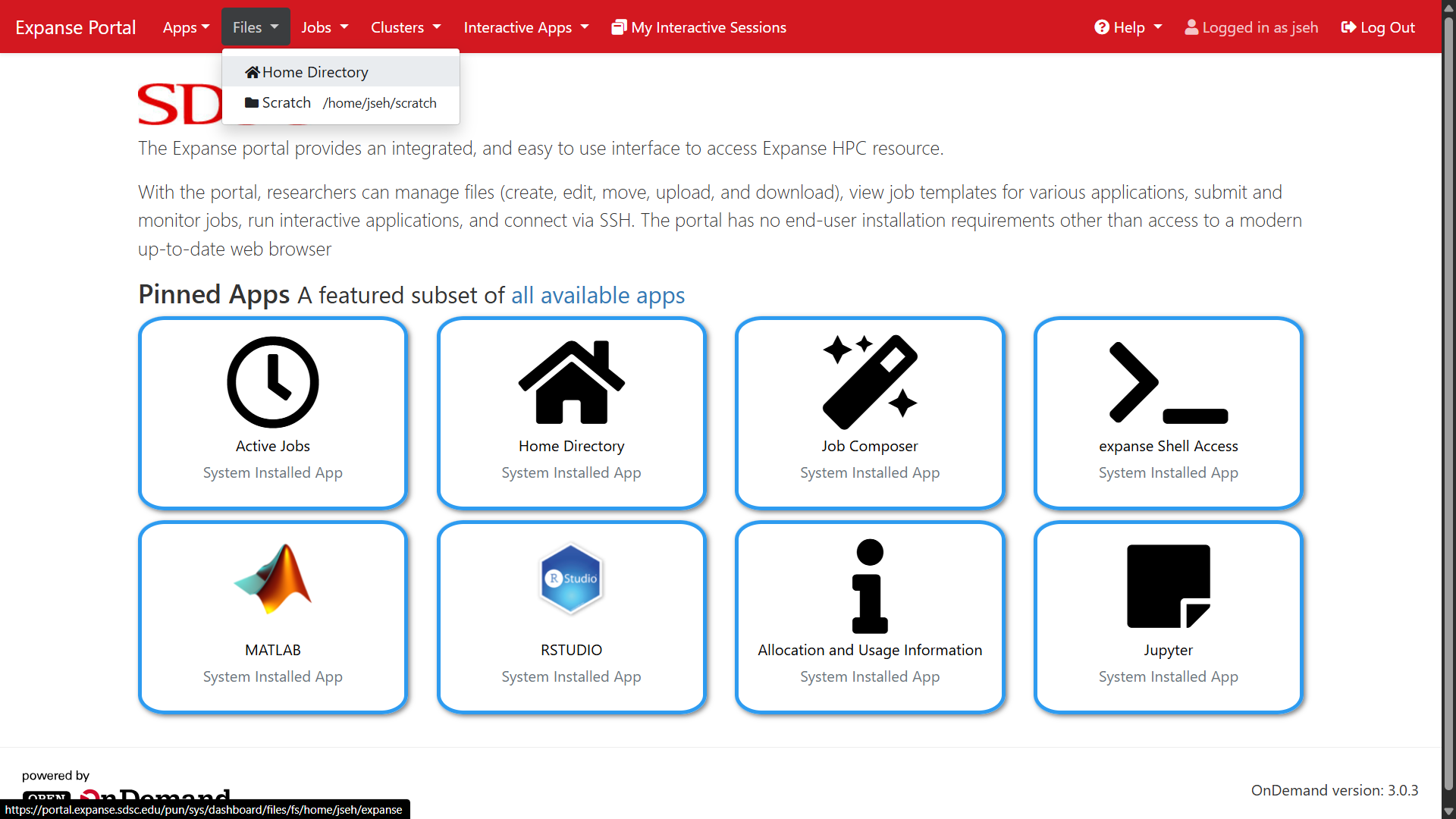Go to Expanse Portal home link
This screenshot has width=1456, height=819.
tap(75, 27)
